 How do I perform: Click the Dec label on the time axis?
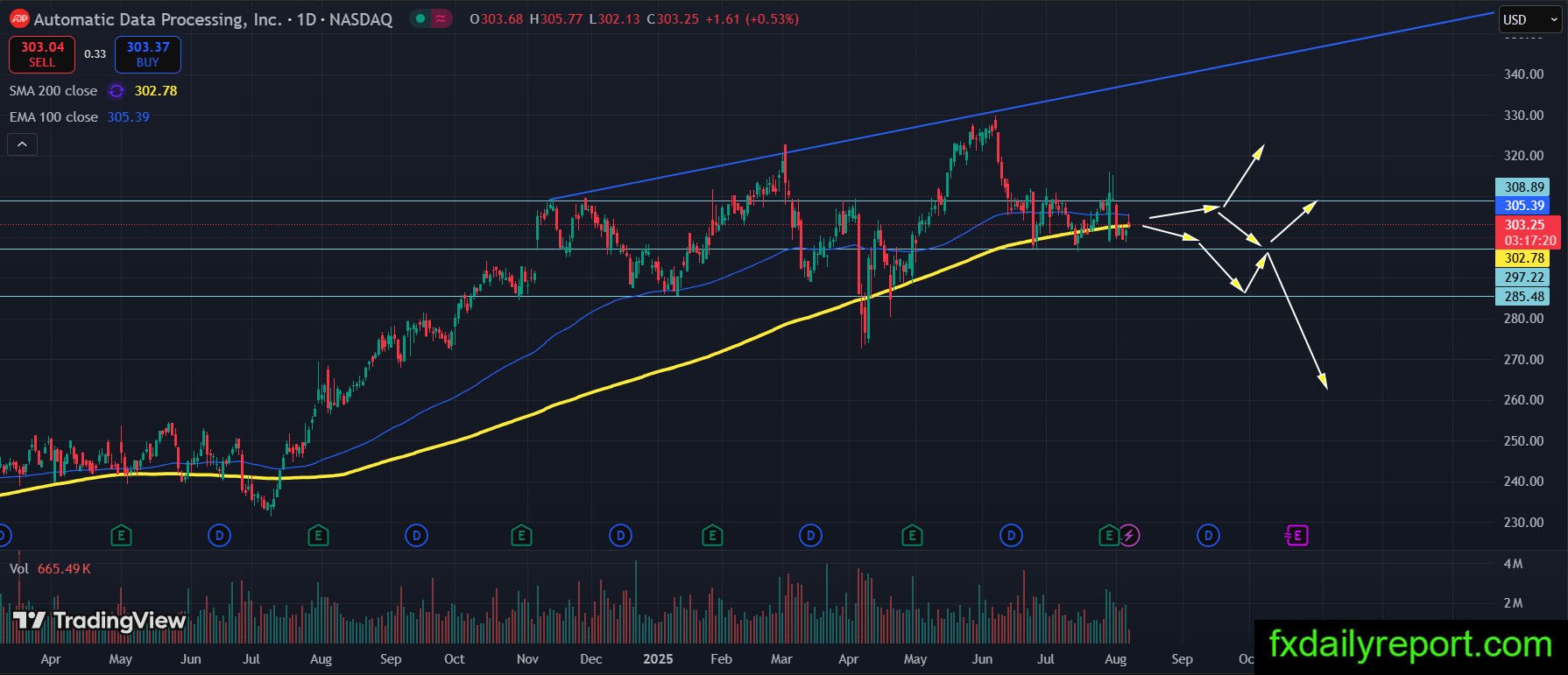point(591,659)
